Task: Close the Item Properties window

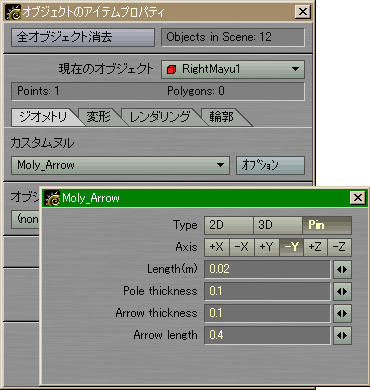Action: 303,12
